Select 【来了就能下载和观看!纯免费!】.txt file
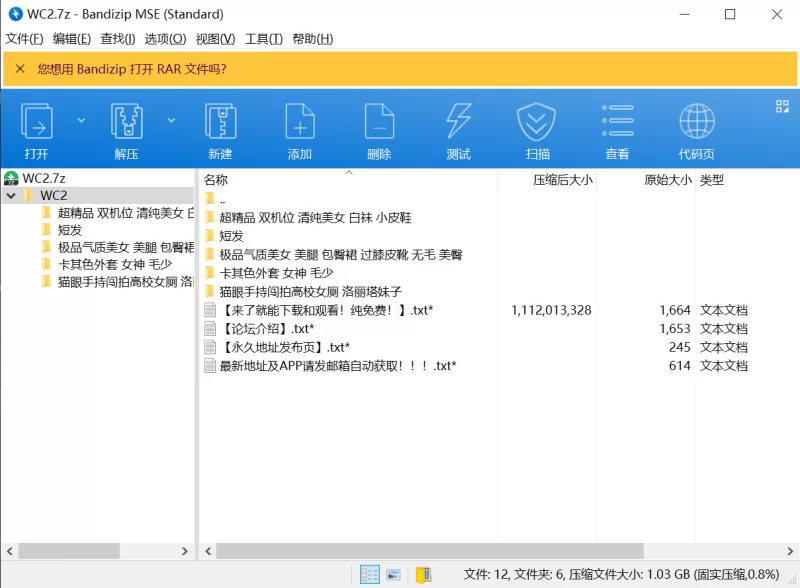Image resolution: width=800 pixels, height=588 pixels. point(327,310)
